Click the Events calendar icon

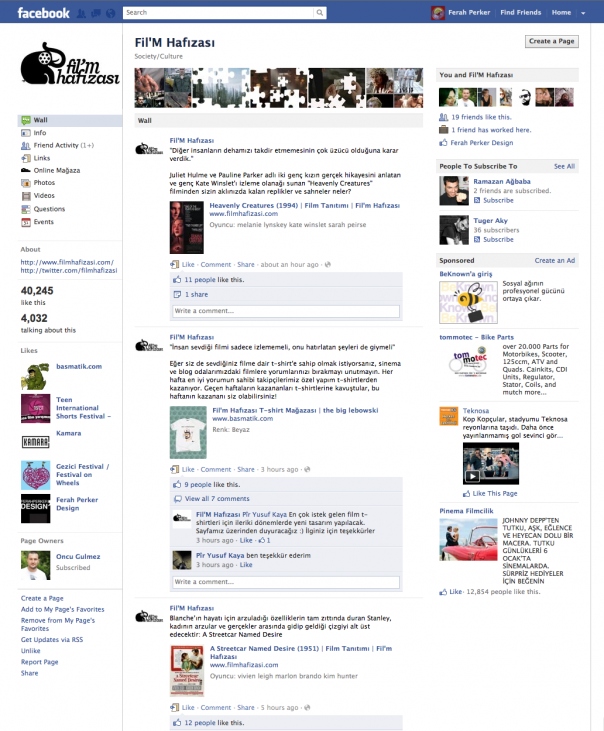(x=26, y=222)
